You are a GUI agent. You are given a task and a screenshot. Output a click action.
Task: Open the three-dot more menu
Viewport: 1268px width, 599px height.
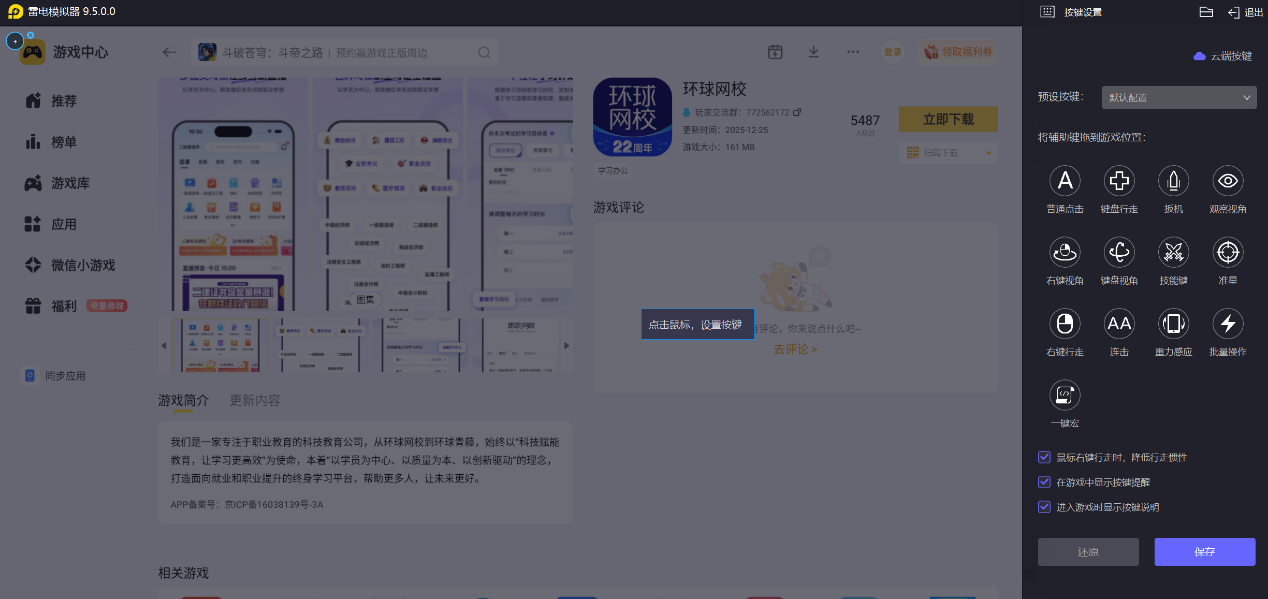click(x=853, y=52)
